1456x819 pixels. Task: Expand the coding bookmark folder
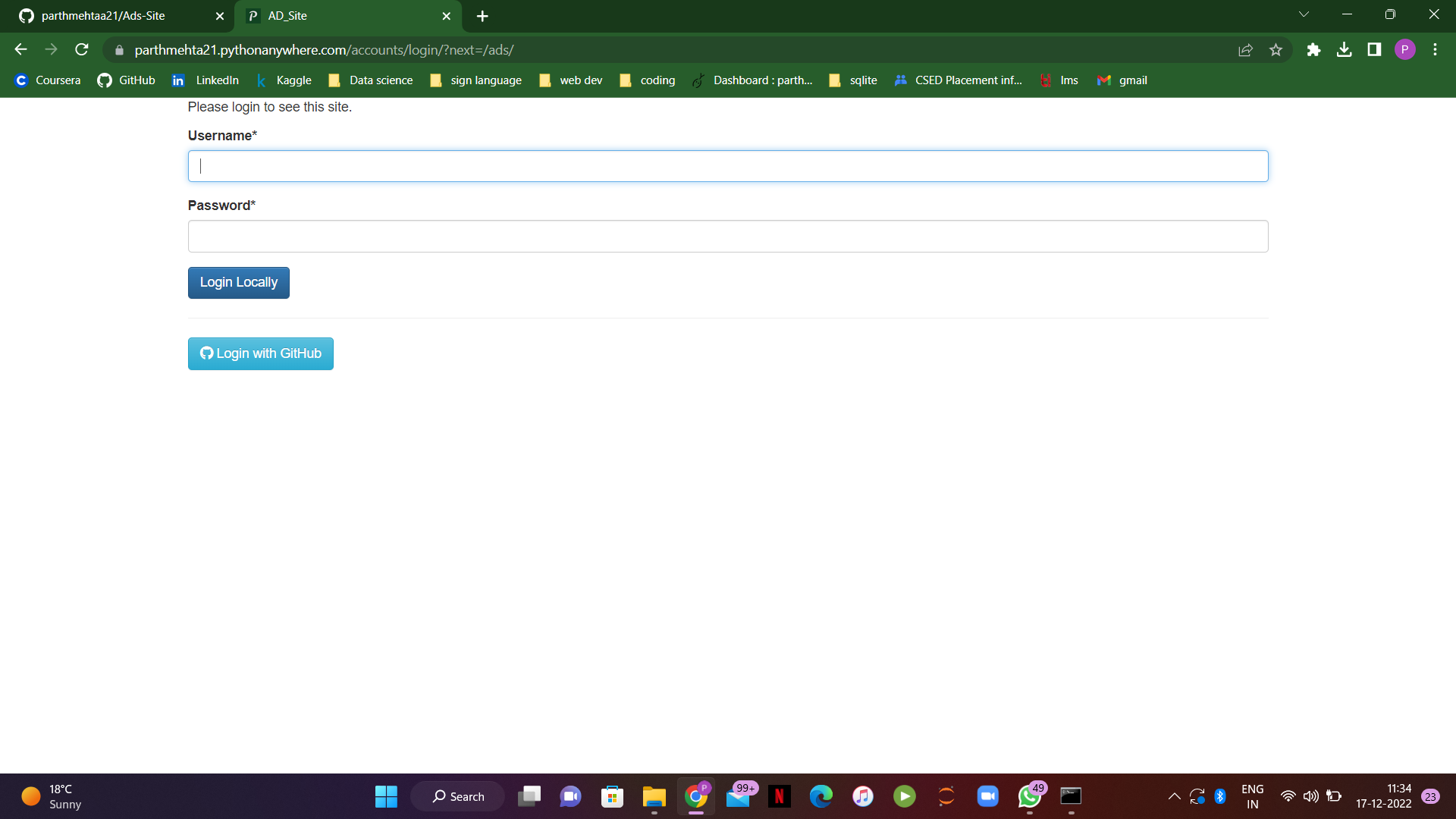[x=648, y=80]
